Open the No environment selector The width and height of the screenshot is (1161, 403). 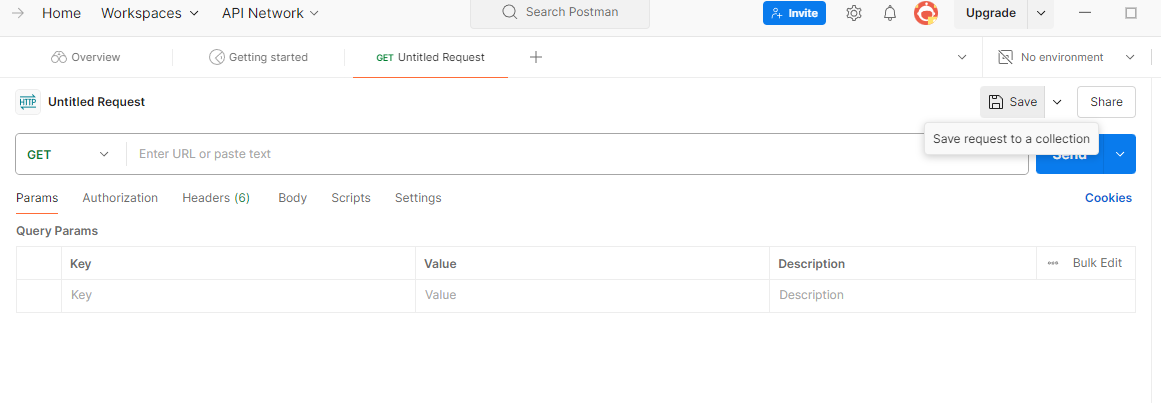point(1066,57)
